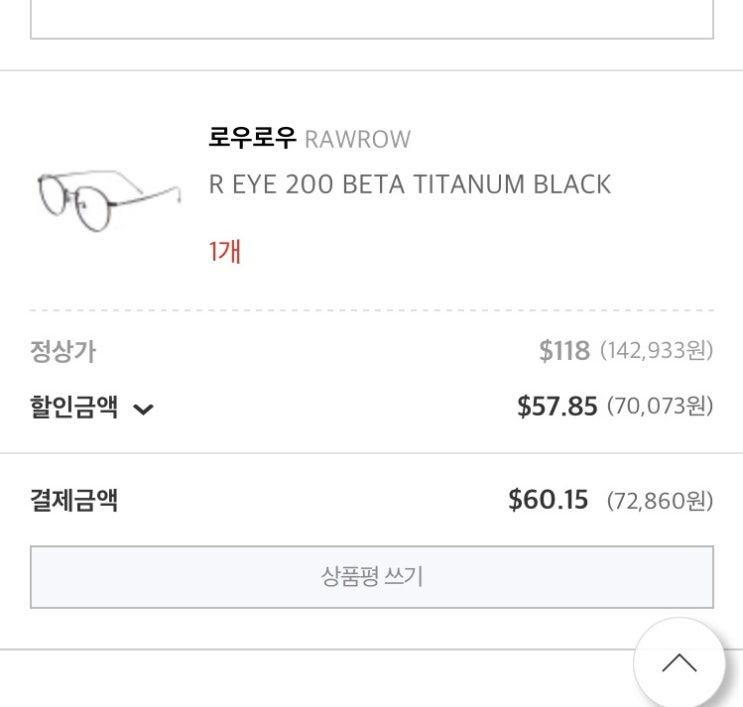Expand the 할인금액 chevron
This screenshot has width=743, height=707.
click(143, 408)
